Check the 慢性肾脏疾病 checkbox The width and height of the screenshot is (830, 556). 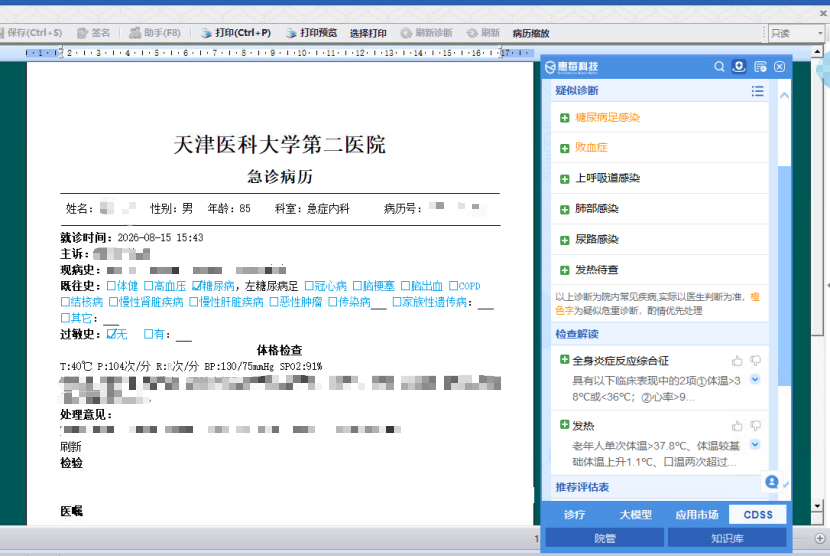[113, 302]
